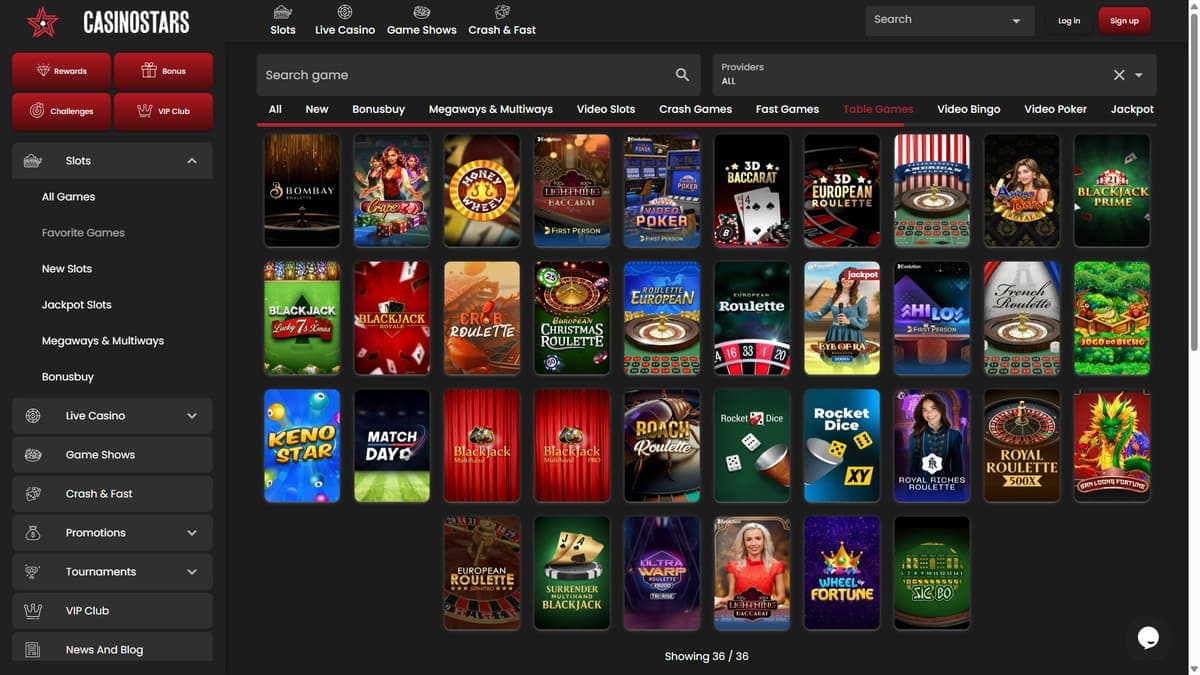Expand the Promotions sidebar section
This screenshot has width=1200, height=675.
point(192,533)
